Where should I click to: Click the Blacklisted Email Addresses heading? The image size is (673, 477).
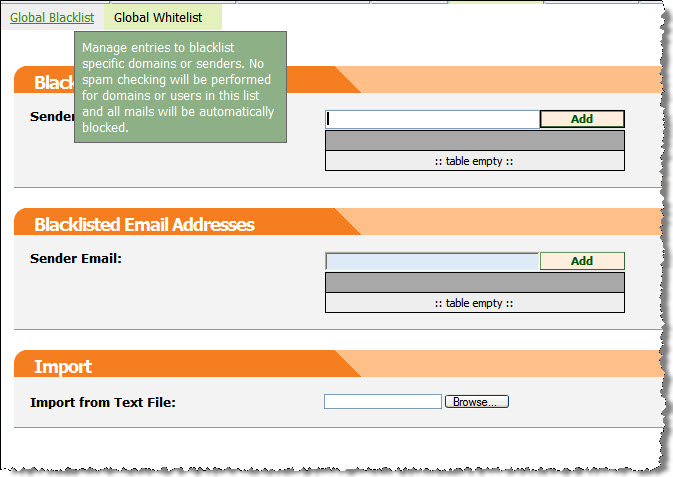144,224
